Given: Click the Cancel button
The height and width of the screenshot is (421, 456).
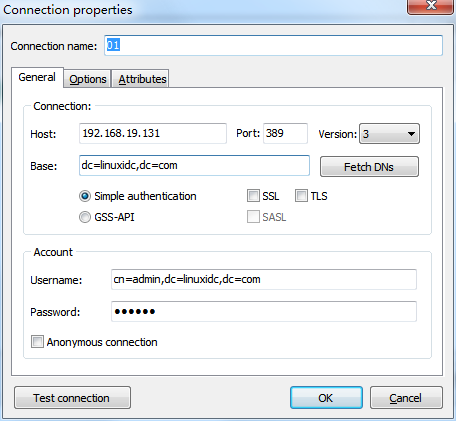Looking at the screenshot, I should tap(406, 398).
